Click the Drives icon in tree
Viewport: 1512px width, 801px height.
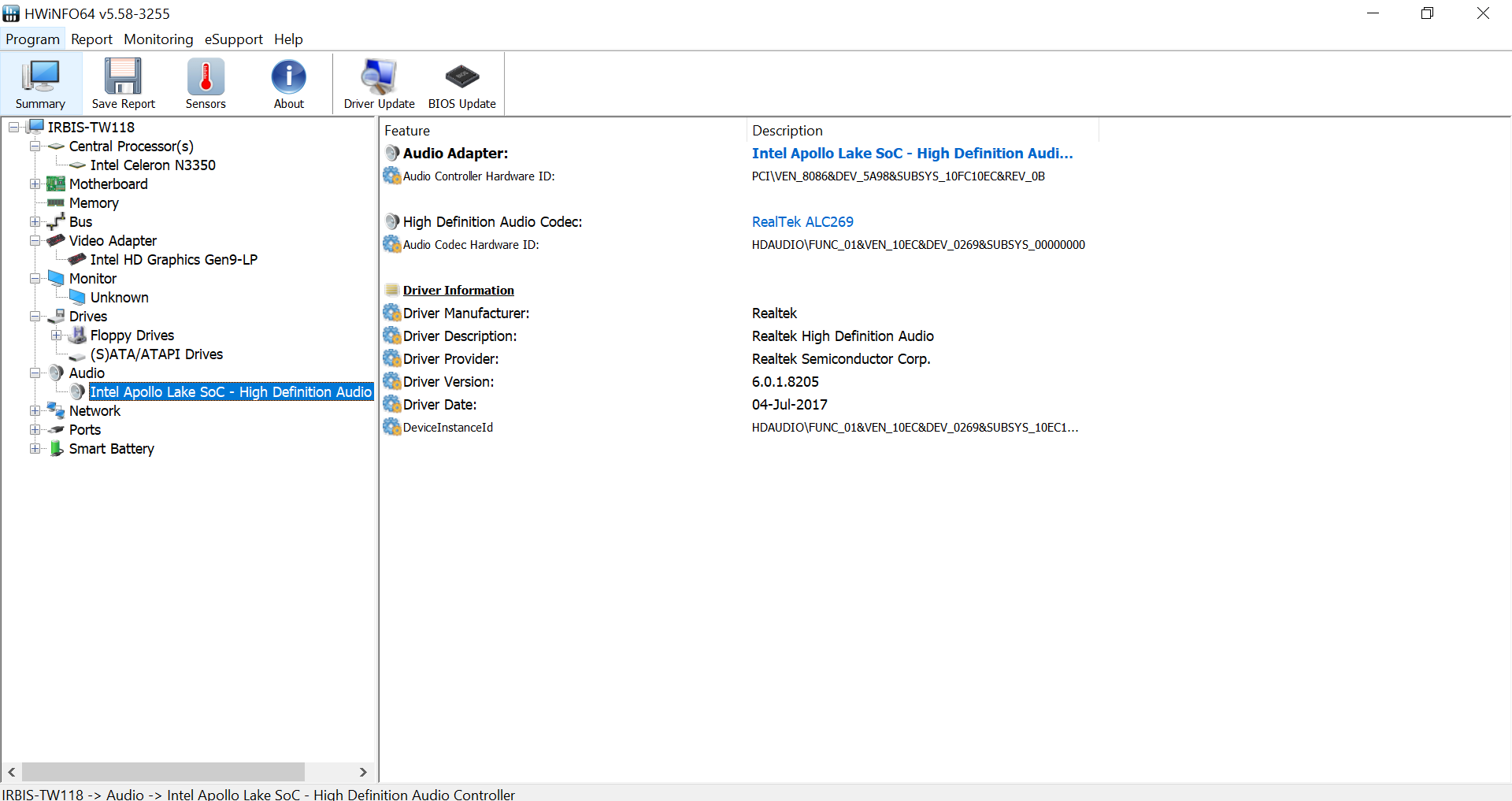tap(56, 316)
